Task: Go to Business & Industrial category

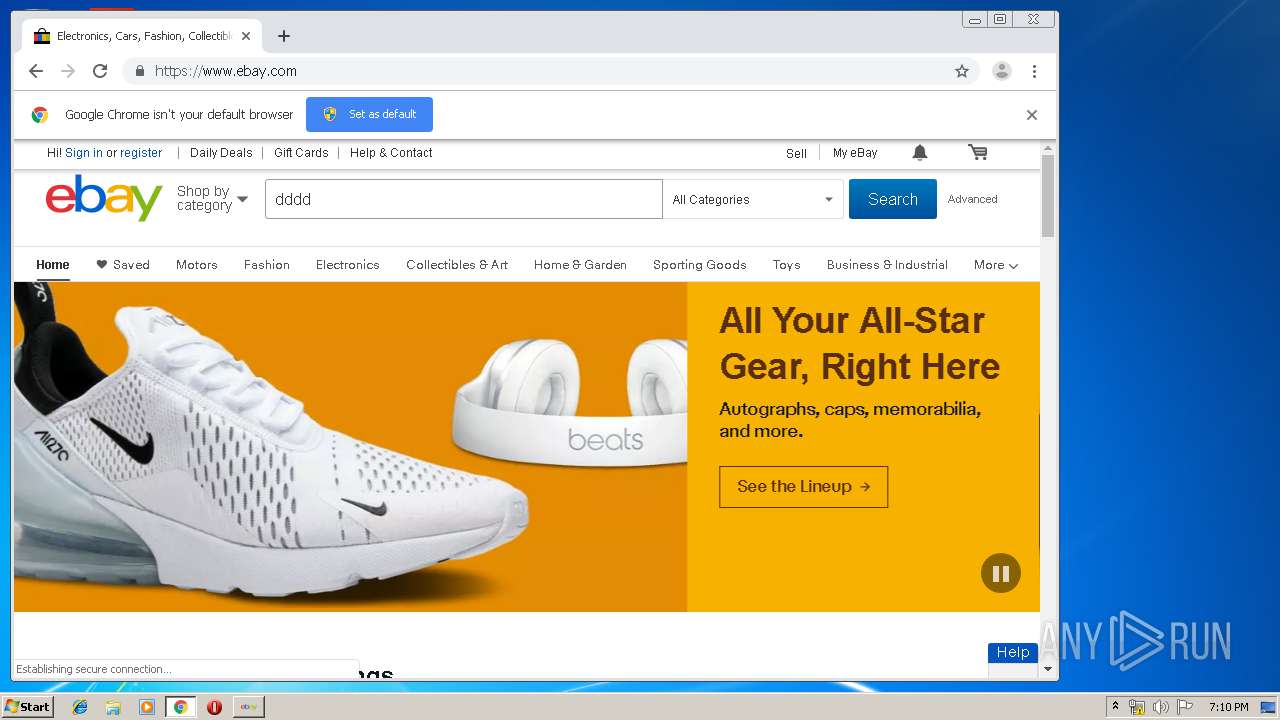Action: pos(887,265)
